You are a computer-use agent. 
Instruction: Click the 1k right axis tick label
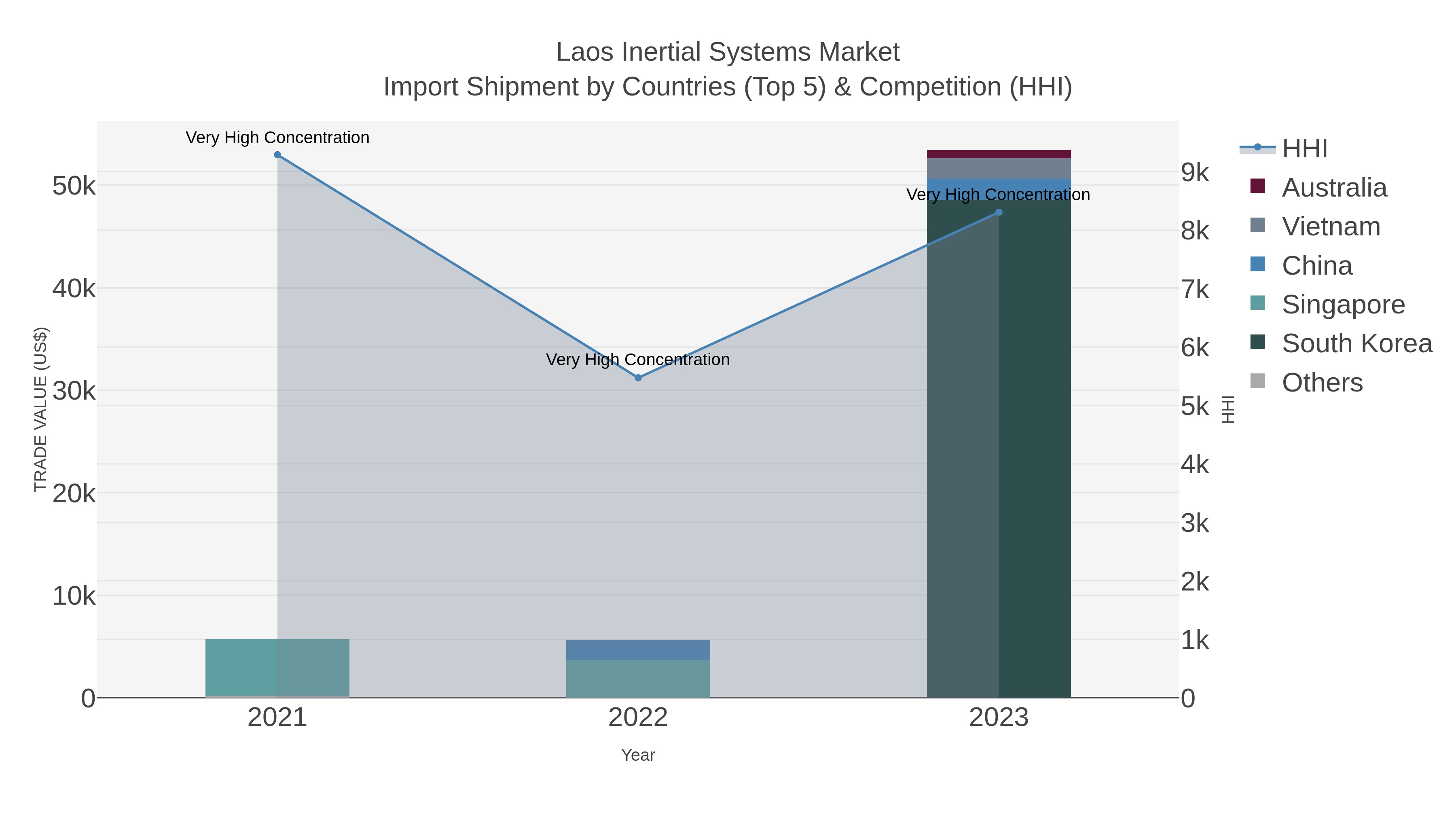pyautogui.click(x=1195, y=640)
